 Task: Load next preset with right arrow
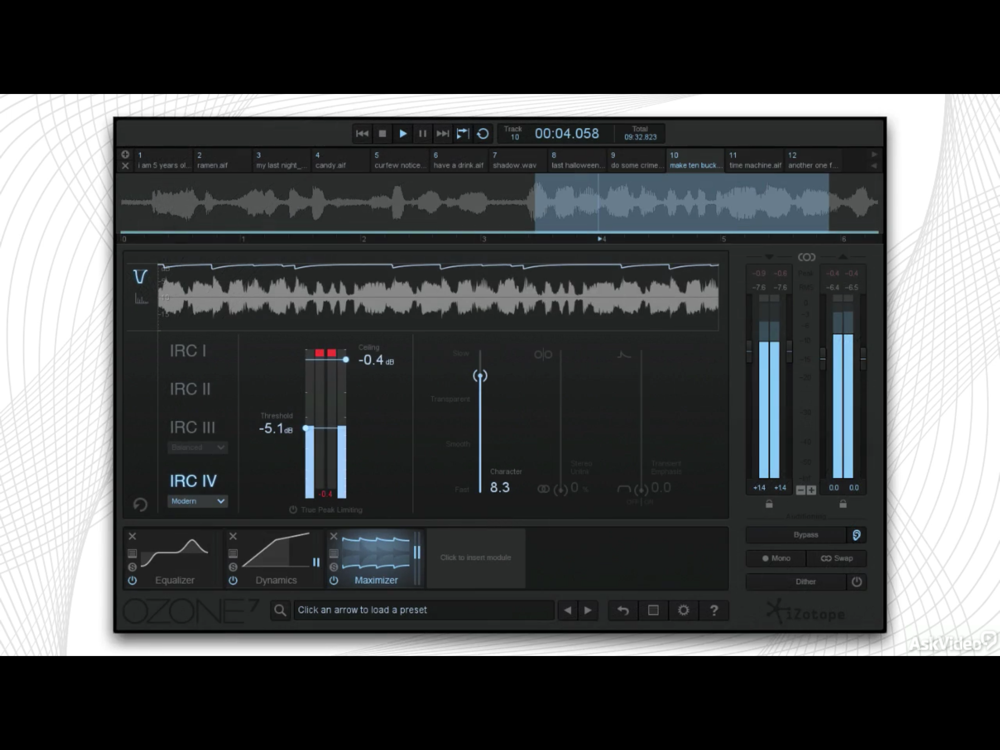point(589,610)
